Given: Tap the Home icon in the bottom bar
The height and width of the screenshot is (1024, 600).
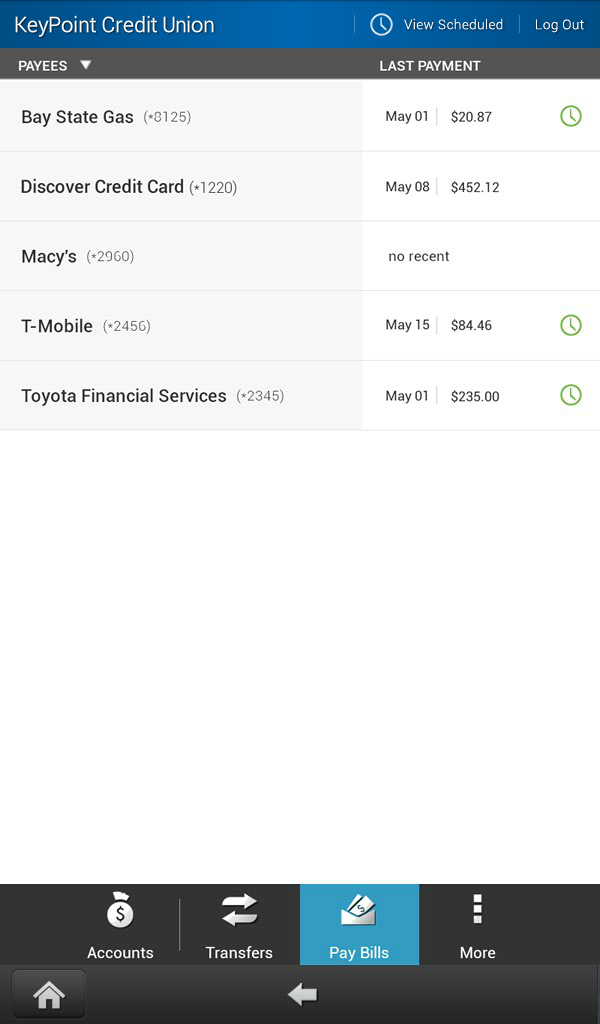Looking at the screenshot, I should tap(48, 994).
